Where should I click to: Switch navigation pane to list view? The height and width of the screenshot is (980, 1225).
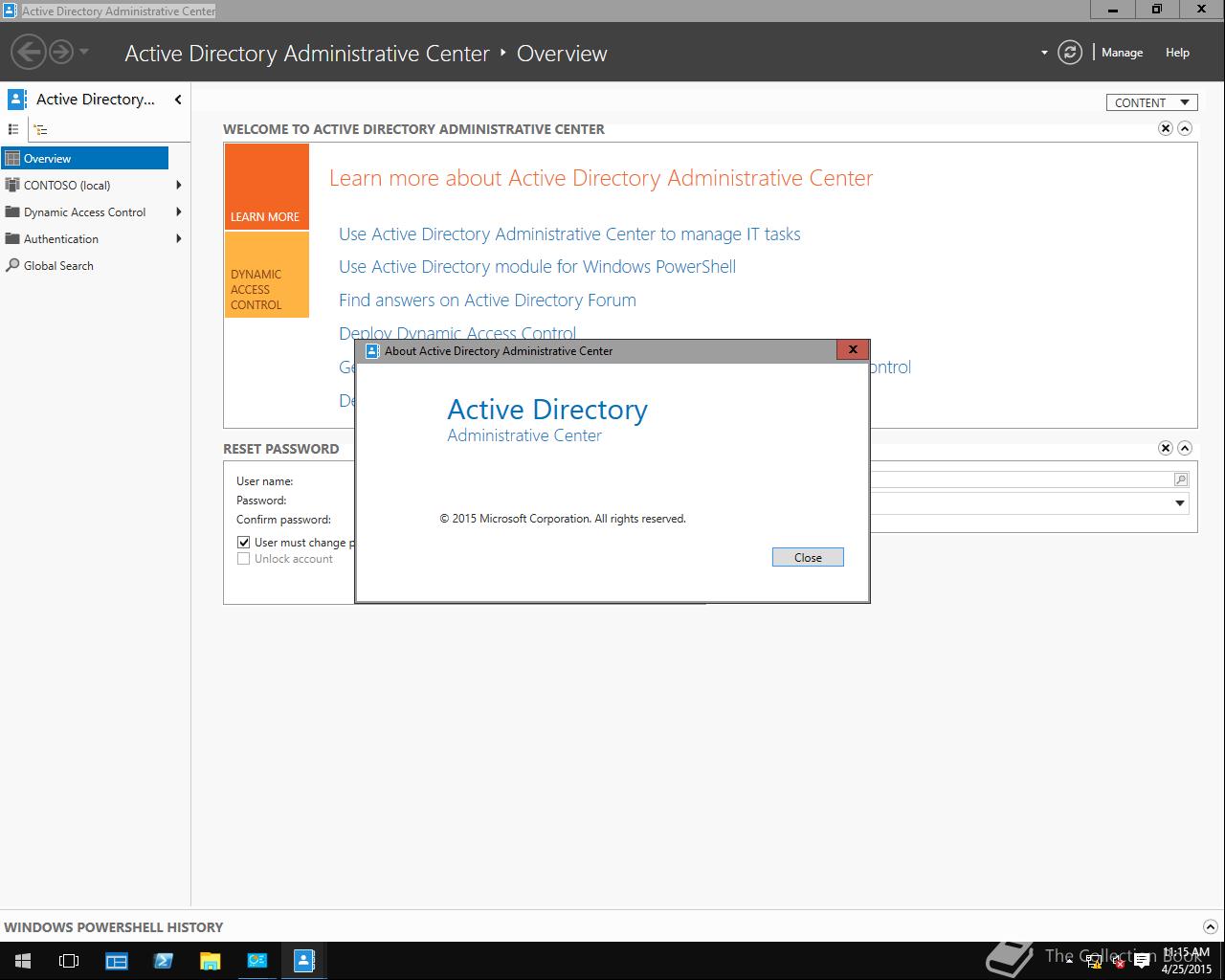point(13,129)
